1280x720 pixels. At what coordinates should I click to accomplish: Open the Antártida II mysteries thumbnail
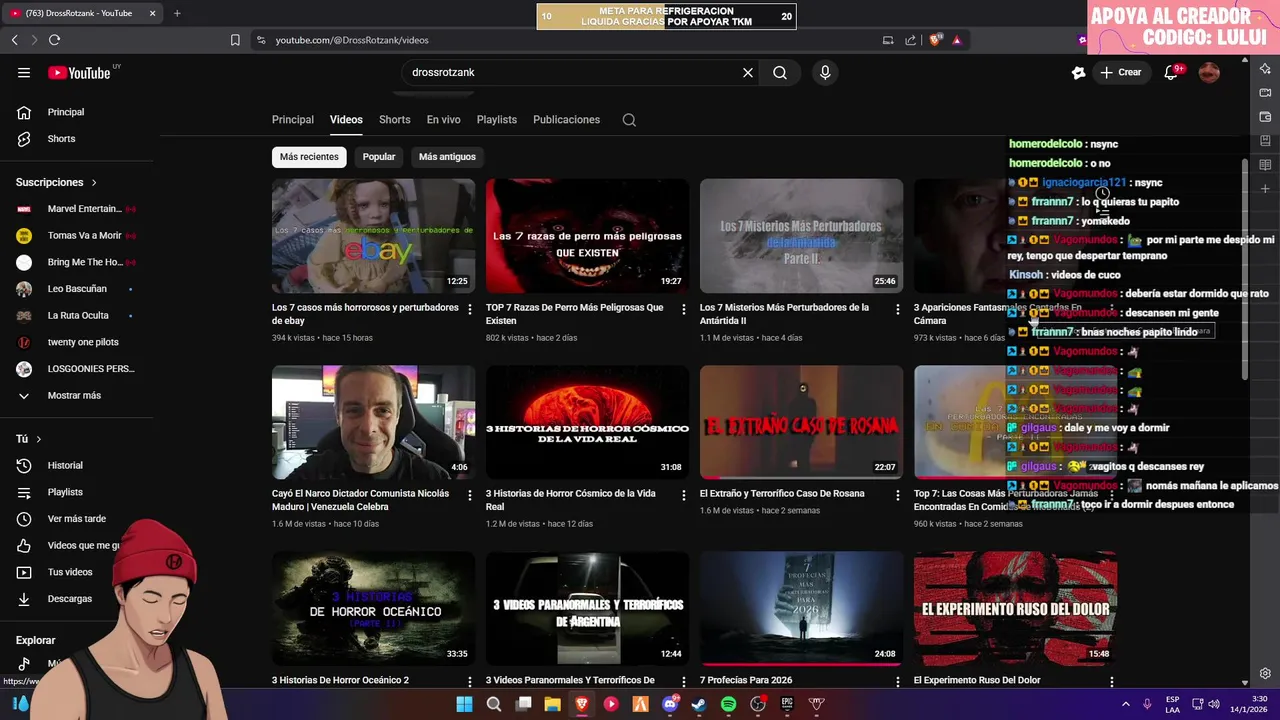point(801,236)
